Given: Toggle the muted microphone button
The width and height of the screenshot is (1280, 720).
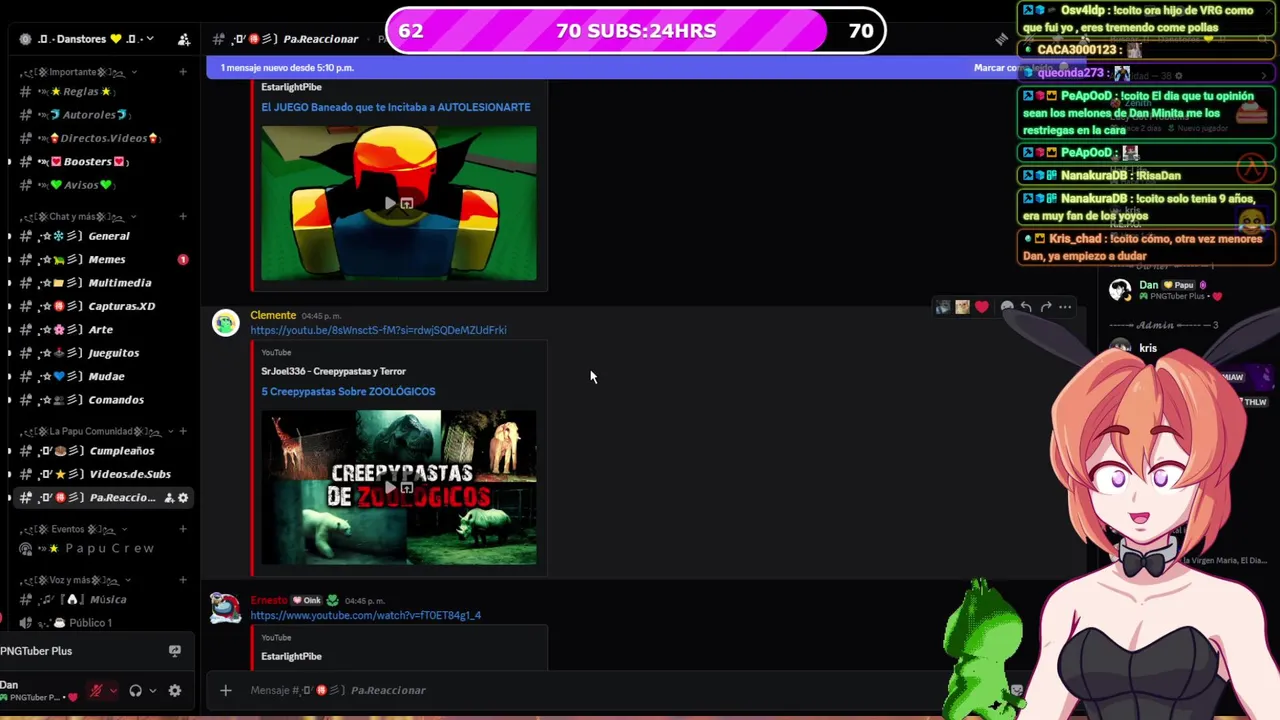Looking at the screenshot, I should point(96,690).
